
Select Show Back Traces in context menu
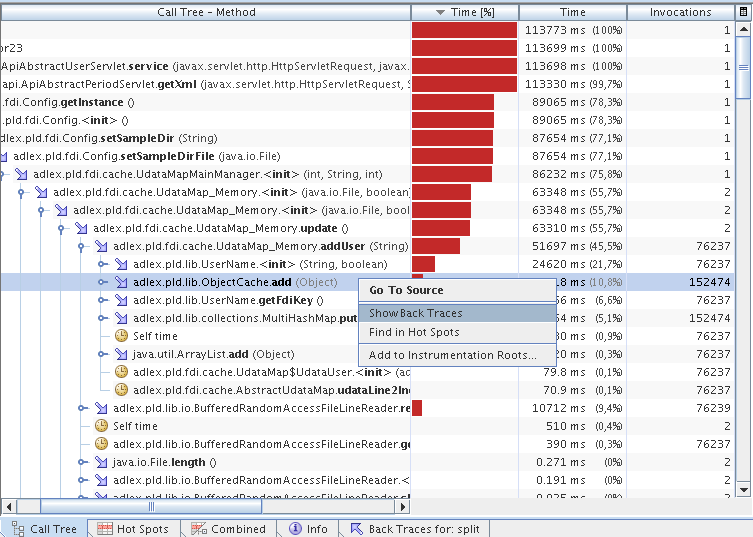point(457,313)
